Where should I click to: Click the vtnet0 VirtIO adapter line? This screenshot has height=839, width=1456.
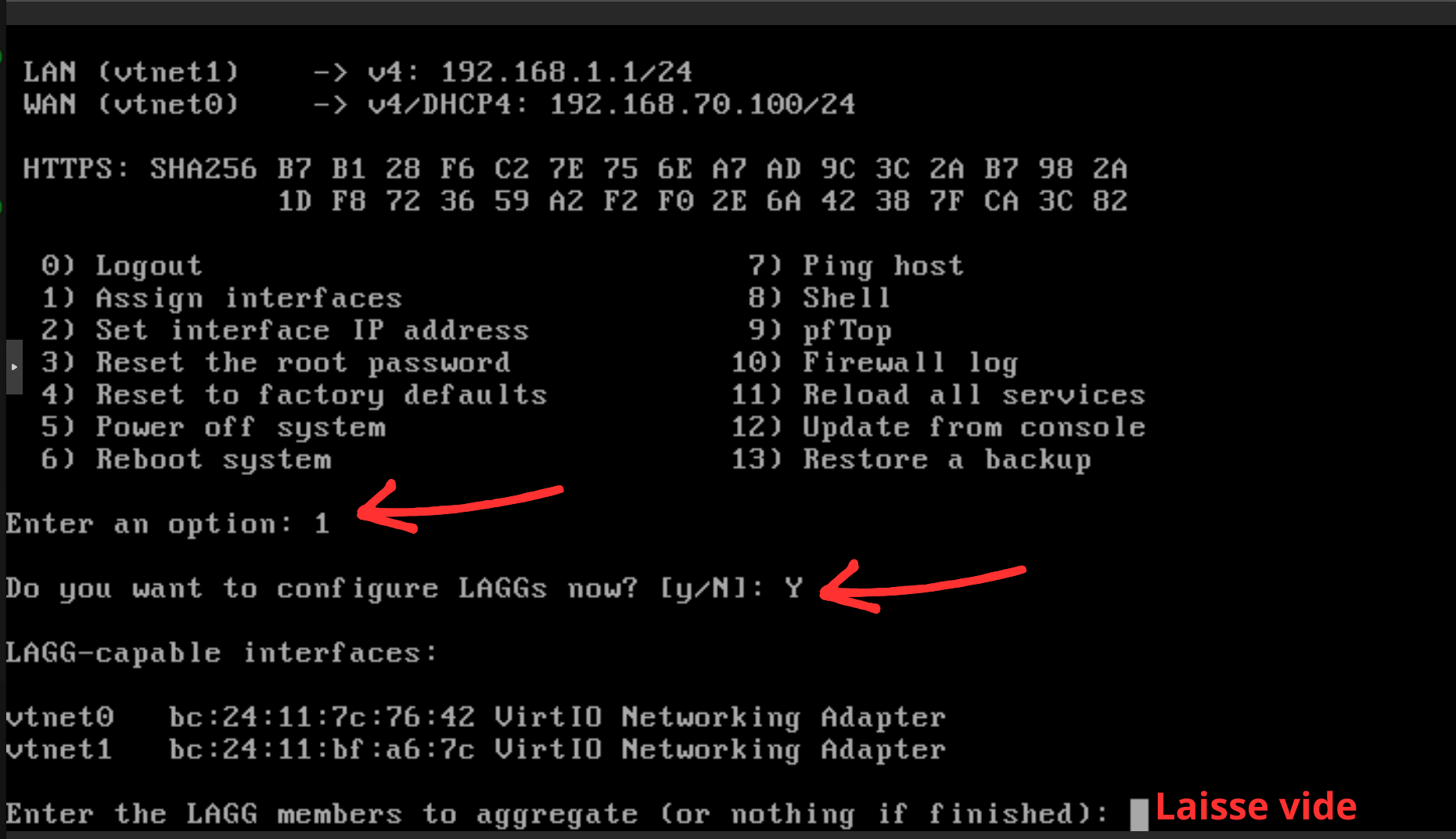coord(476,717)
